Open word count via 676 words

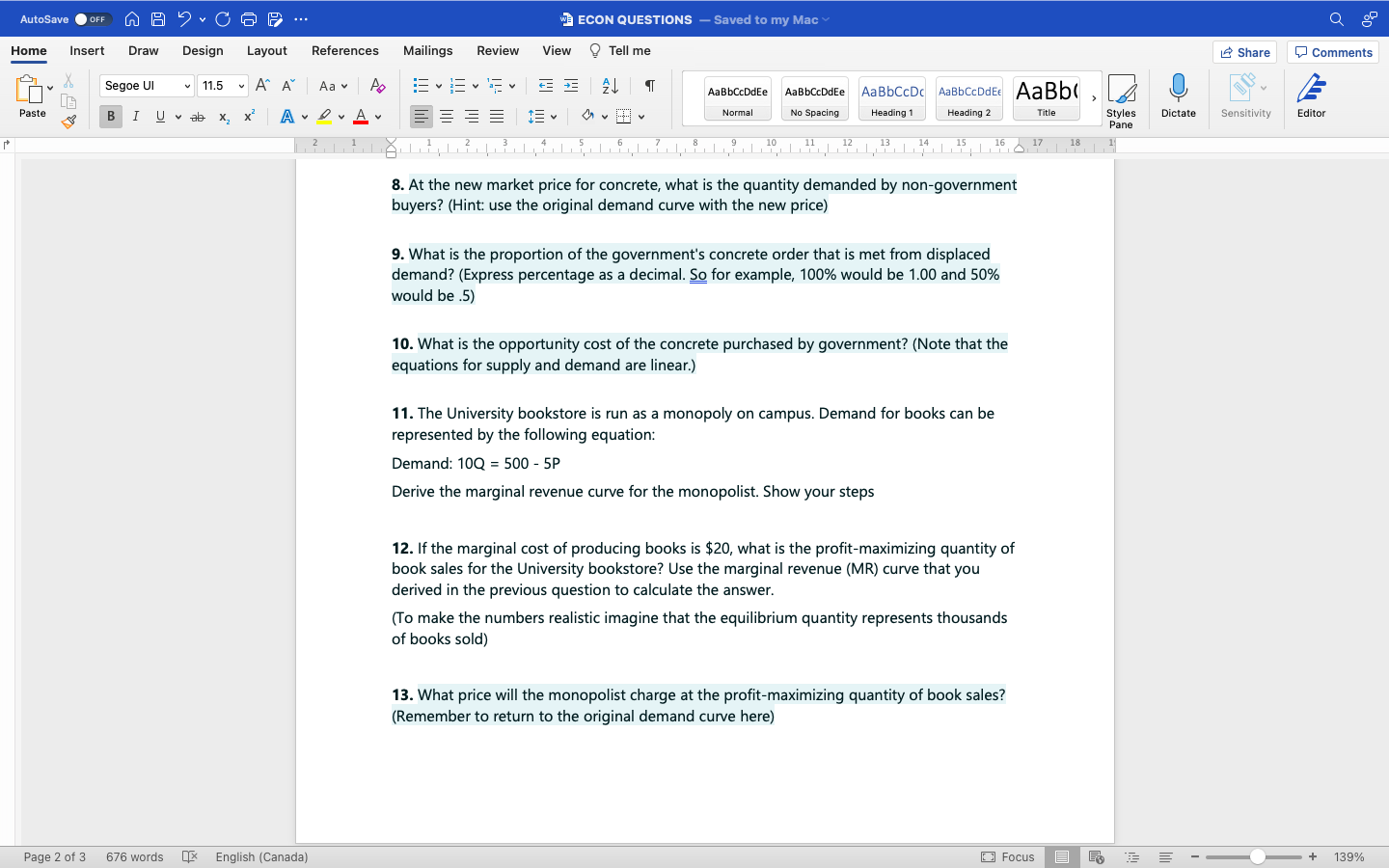134,856
